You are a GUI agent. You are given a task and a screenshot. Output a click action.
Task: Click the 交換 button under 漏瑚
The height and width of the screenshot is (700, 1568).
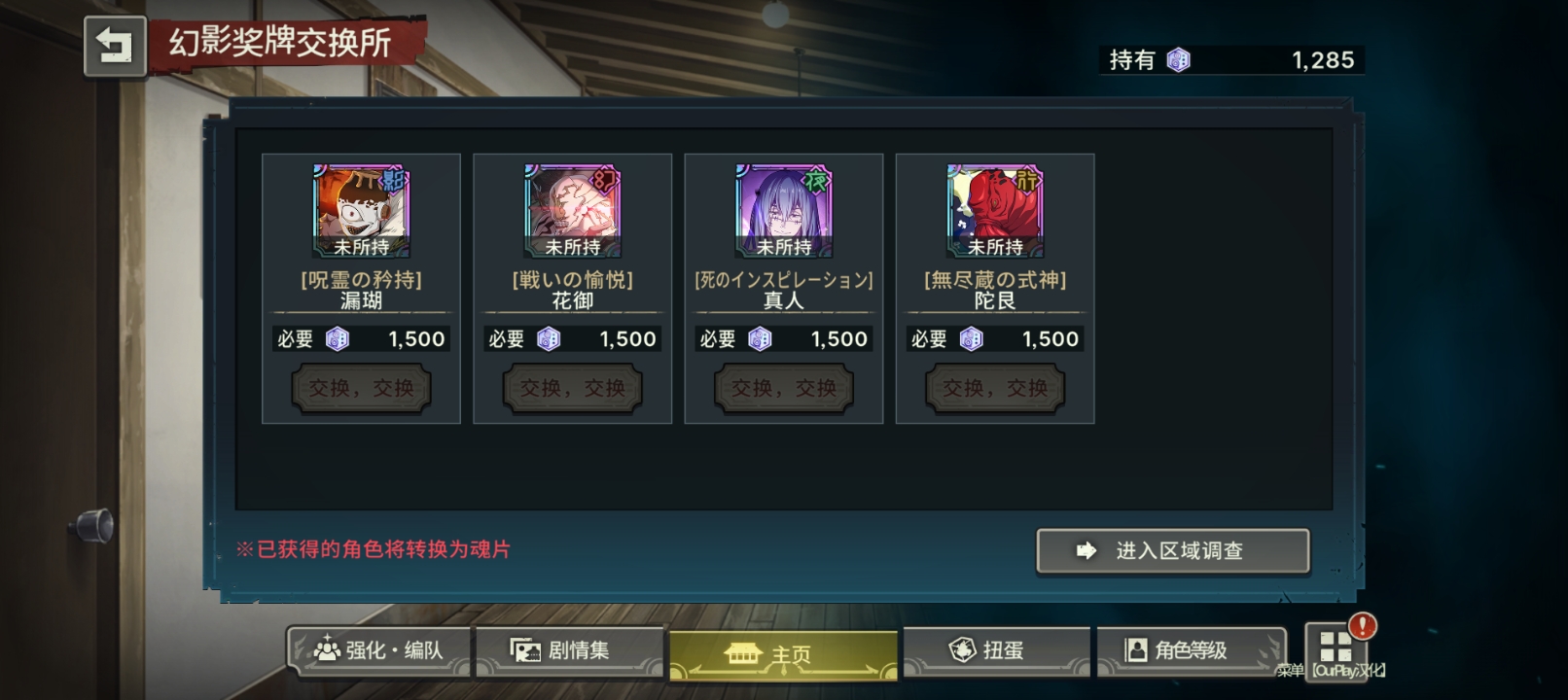click(x=361, y=388)
